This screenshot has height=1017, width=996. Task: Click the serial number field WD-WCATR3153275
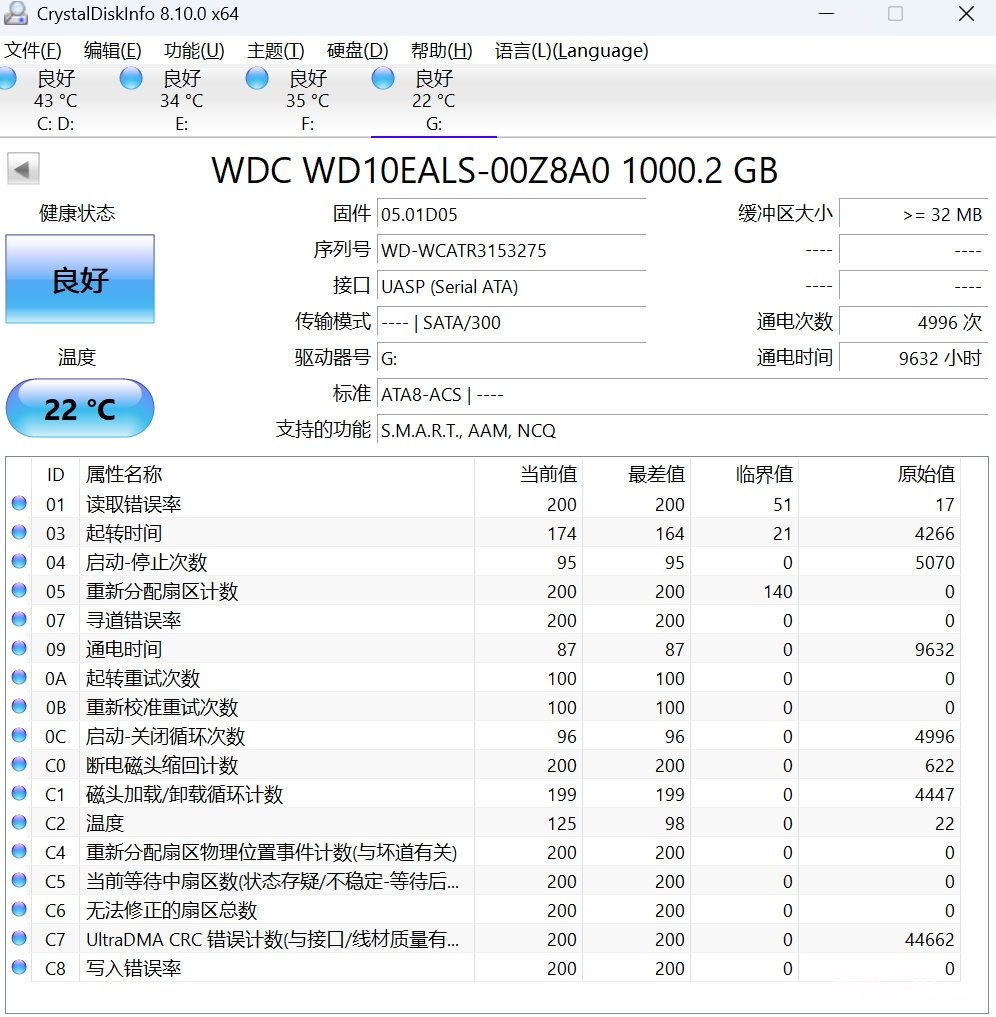[x=510, y=251]
